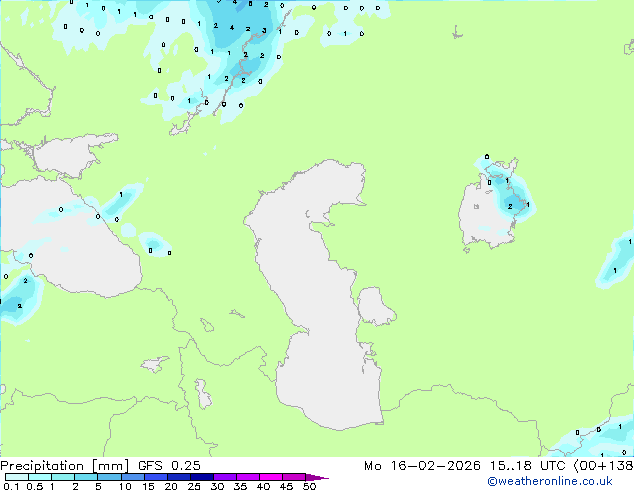Select the 'GFS 0.25' model label
This screenshot has height=490, width=634.
point(169,466)
